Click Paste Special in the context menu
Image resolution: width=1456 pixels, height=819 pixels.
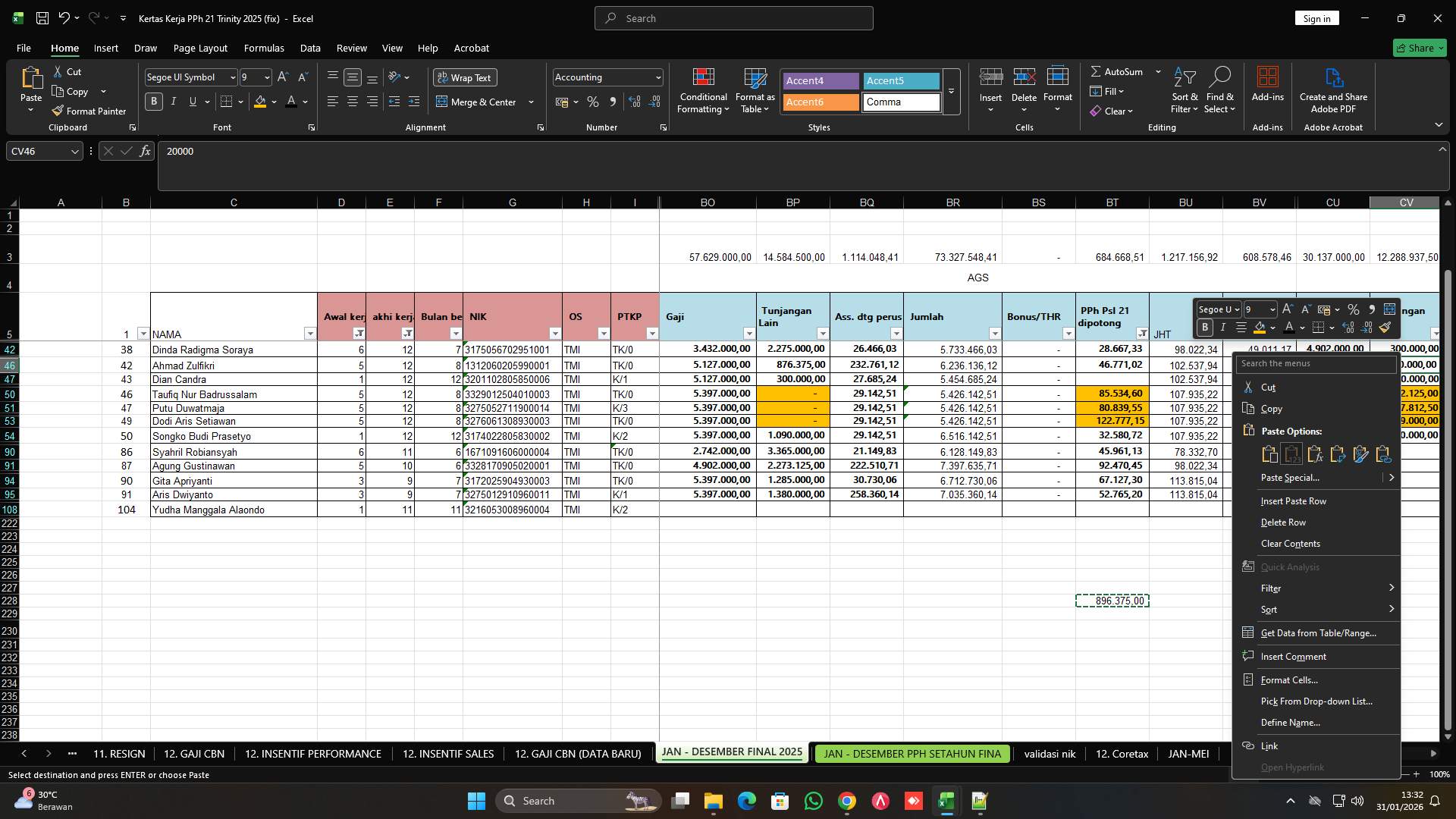point(1291,478)
